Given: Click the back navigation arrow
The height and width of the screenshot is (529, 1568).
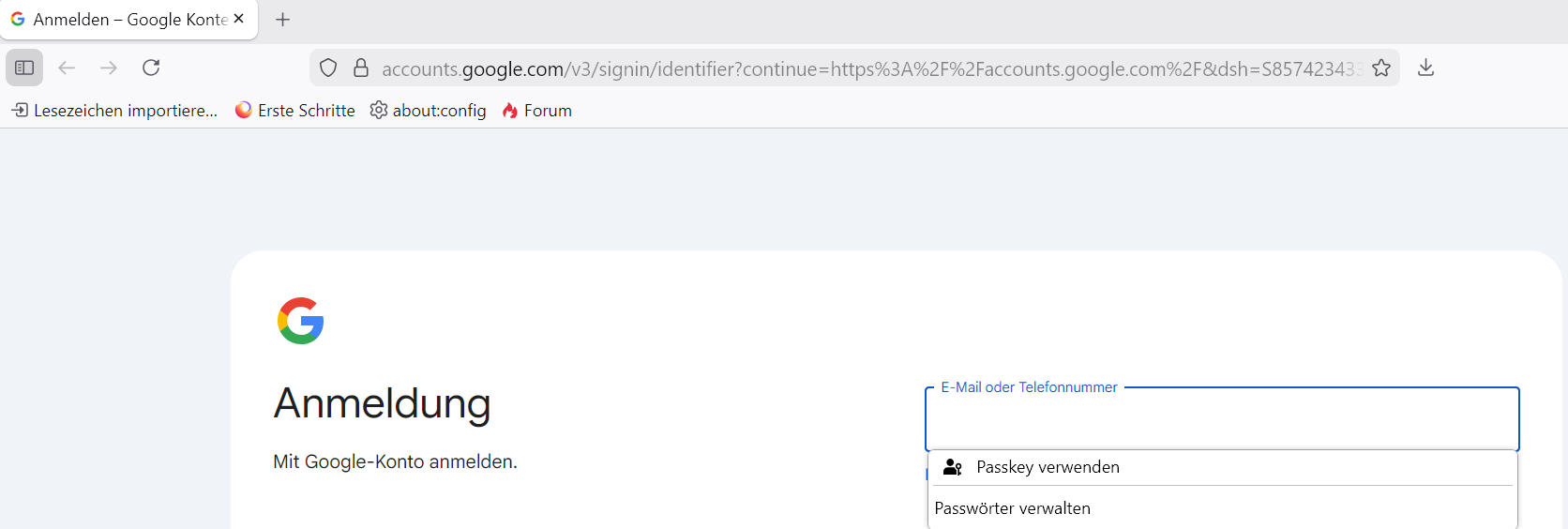Looking at the screenshot, I should (67, 68).
